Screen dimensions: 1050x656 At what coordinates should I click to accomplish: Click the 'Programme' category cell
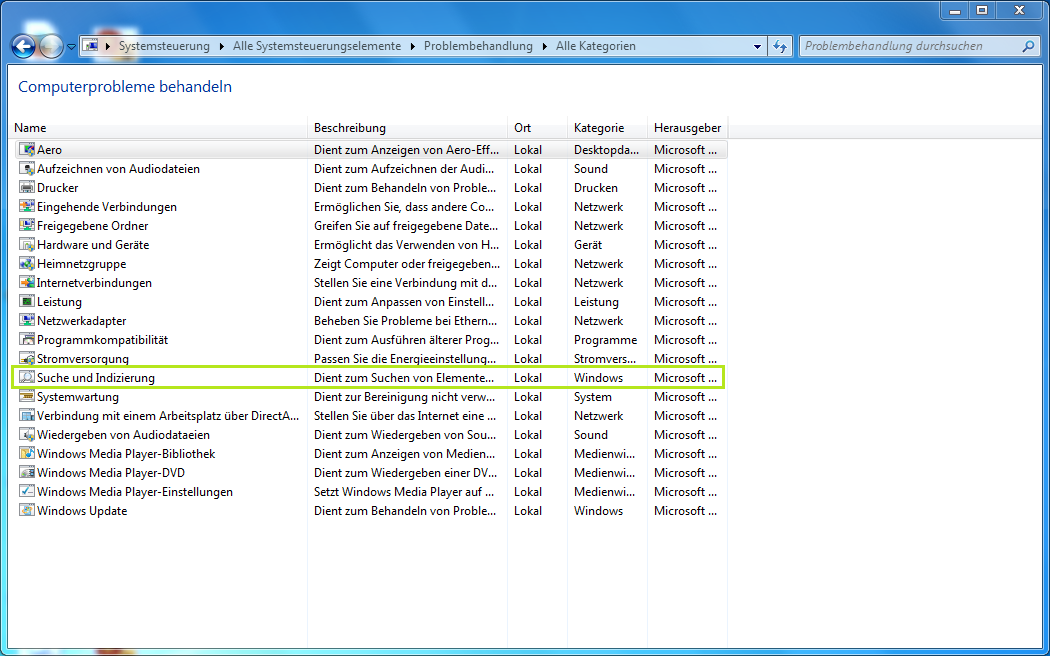[x=605, y=340]
